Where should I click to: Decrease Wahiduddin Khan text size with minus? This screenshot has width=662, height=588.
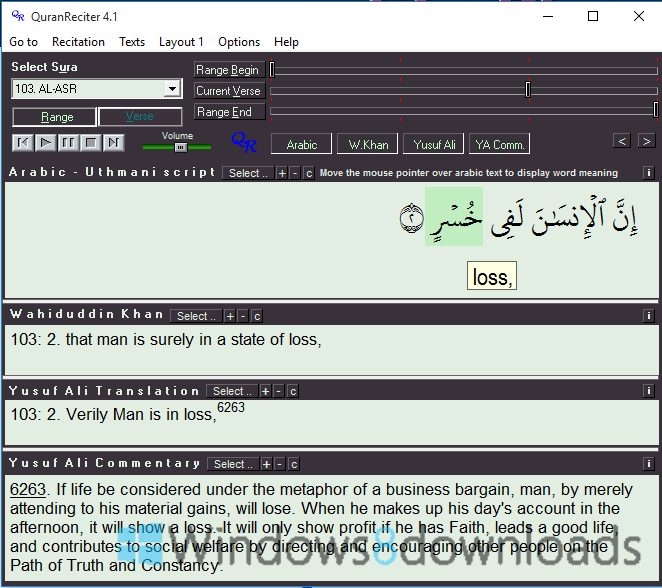243,316
